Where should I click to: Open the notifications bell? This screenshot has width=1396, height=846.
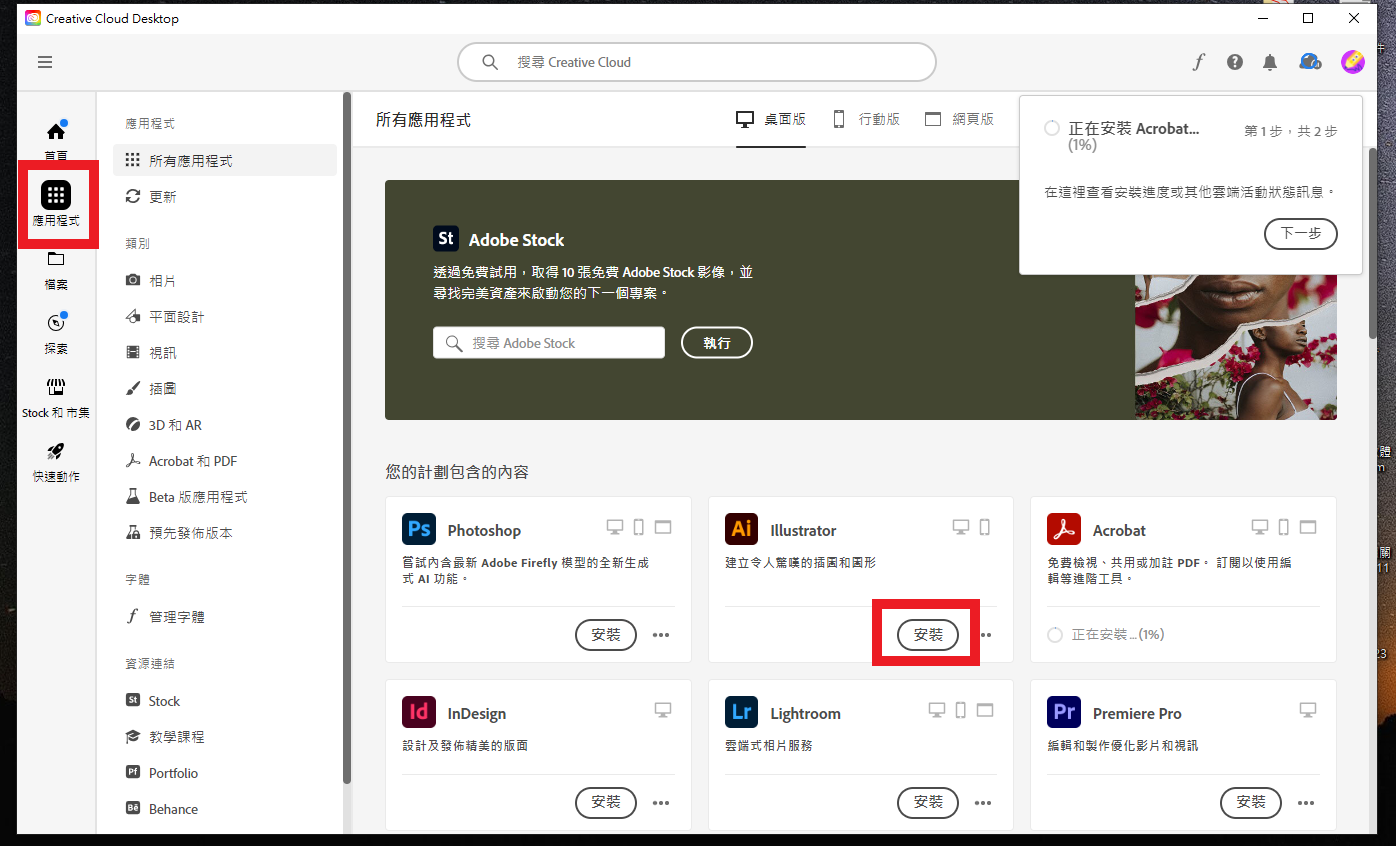click(1270, 62)
